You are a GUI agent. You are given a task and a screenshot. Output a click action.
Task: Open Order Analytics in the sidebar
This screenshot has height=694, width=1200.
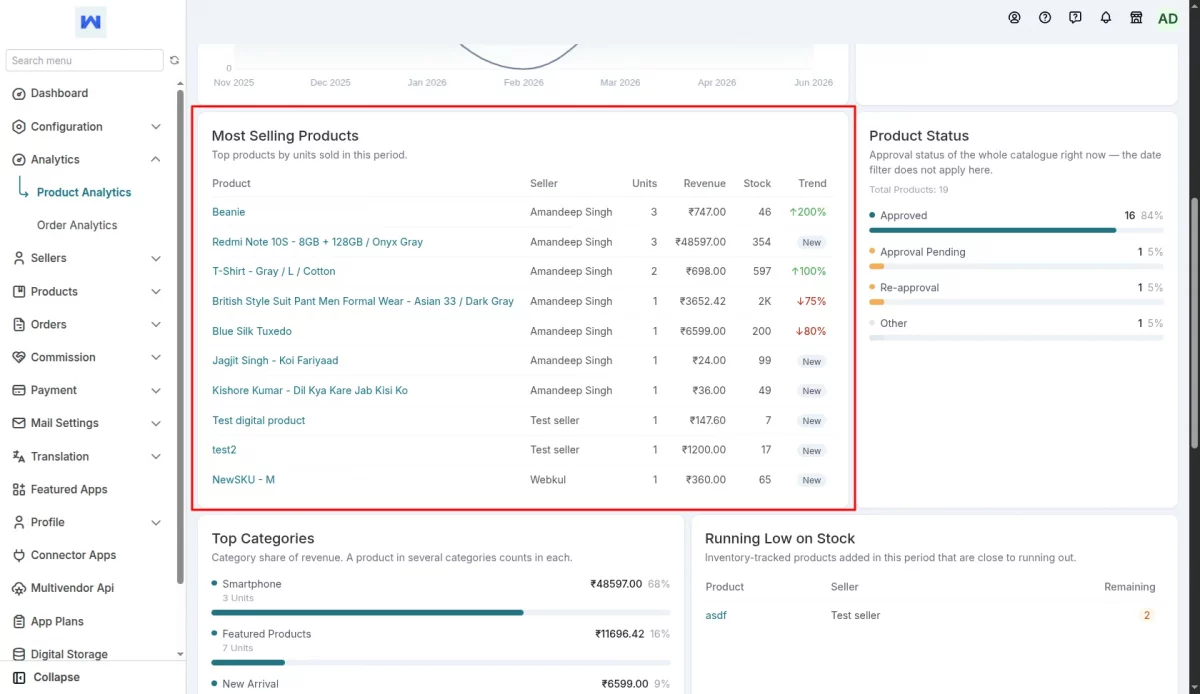pos(77,226)
